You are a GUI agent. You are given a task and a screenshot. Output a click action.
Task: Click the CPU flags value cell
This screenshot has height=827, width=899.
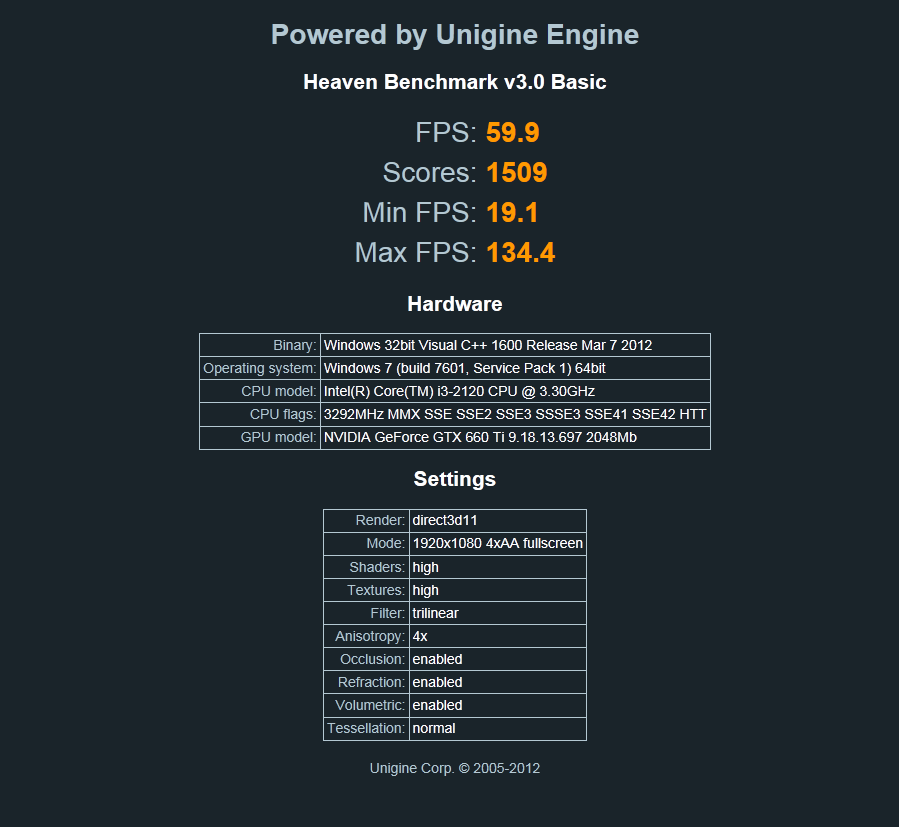pos(515,414)
